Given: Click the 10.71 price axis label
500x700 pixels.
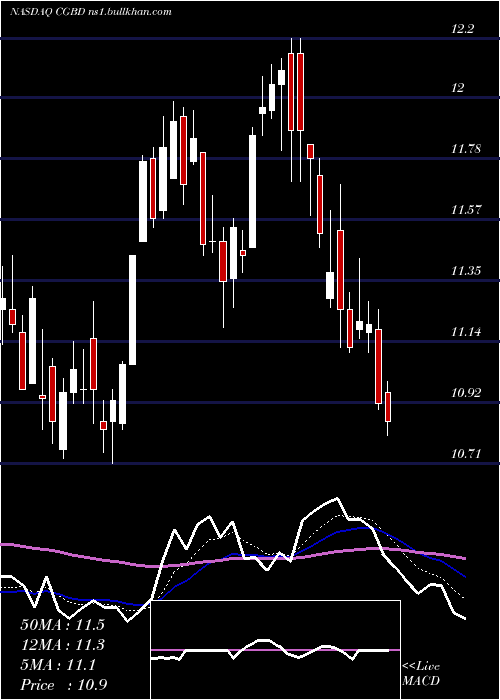Looking at the screenshot, I should click(x=466, y=454).
